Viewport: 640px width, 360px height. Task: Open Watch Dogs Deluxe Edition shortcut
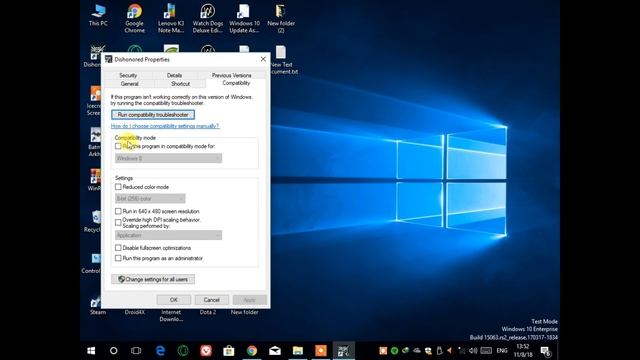click(x=207, y=18)
